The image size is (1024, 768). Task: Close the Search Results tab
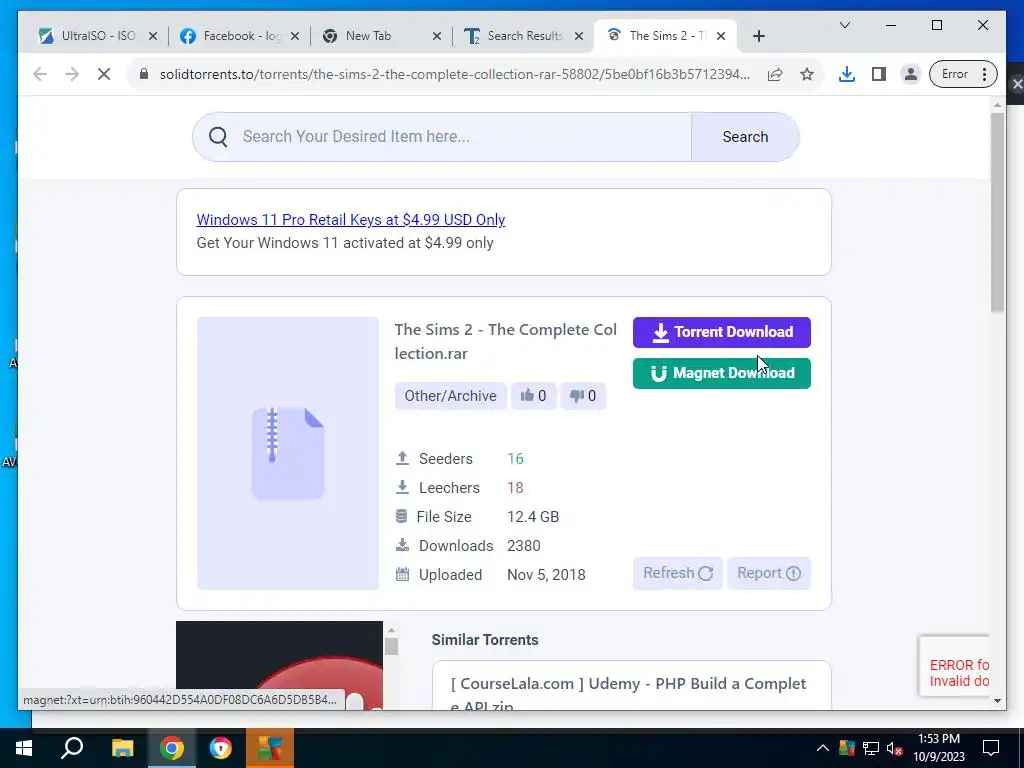click(579, 36)
